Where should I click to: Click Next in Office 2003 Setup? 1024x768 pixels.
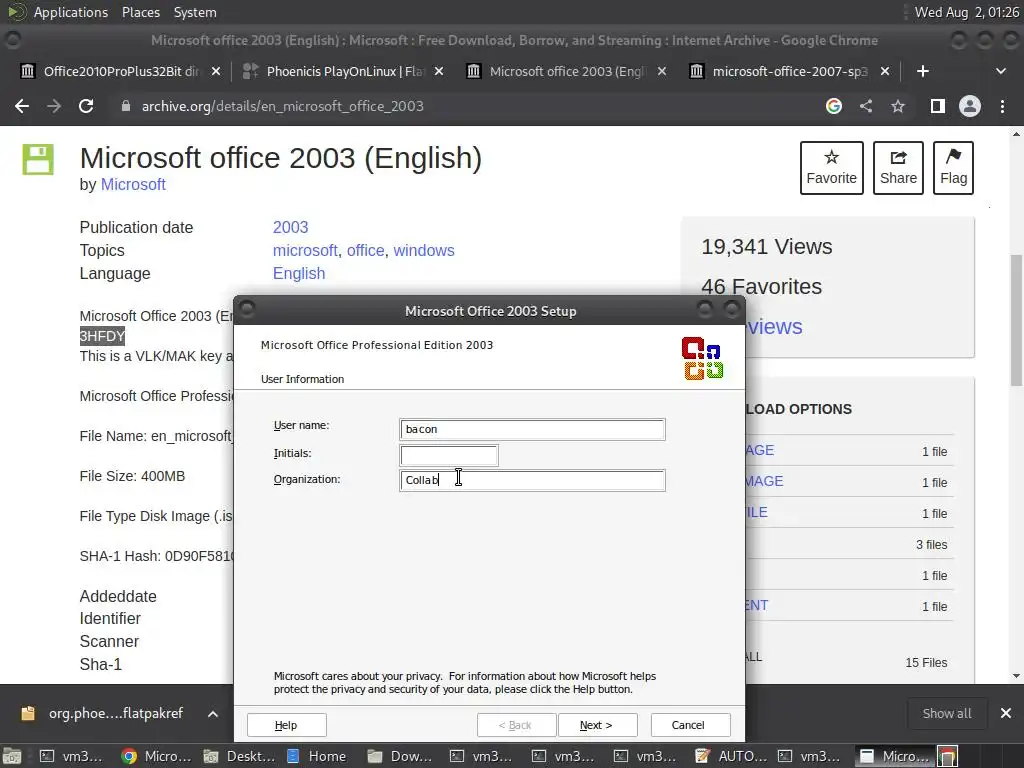pyautogui.click(x=596, y=725)
